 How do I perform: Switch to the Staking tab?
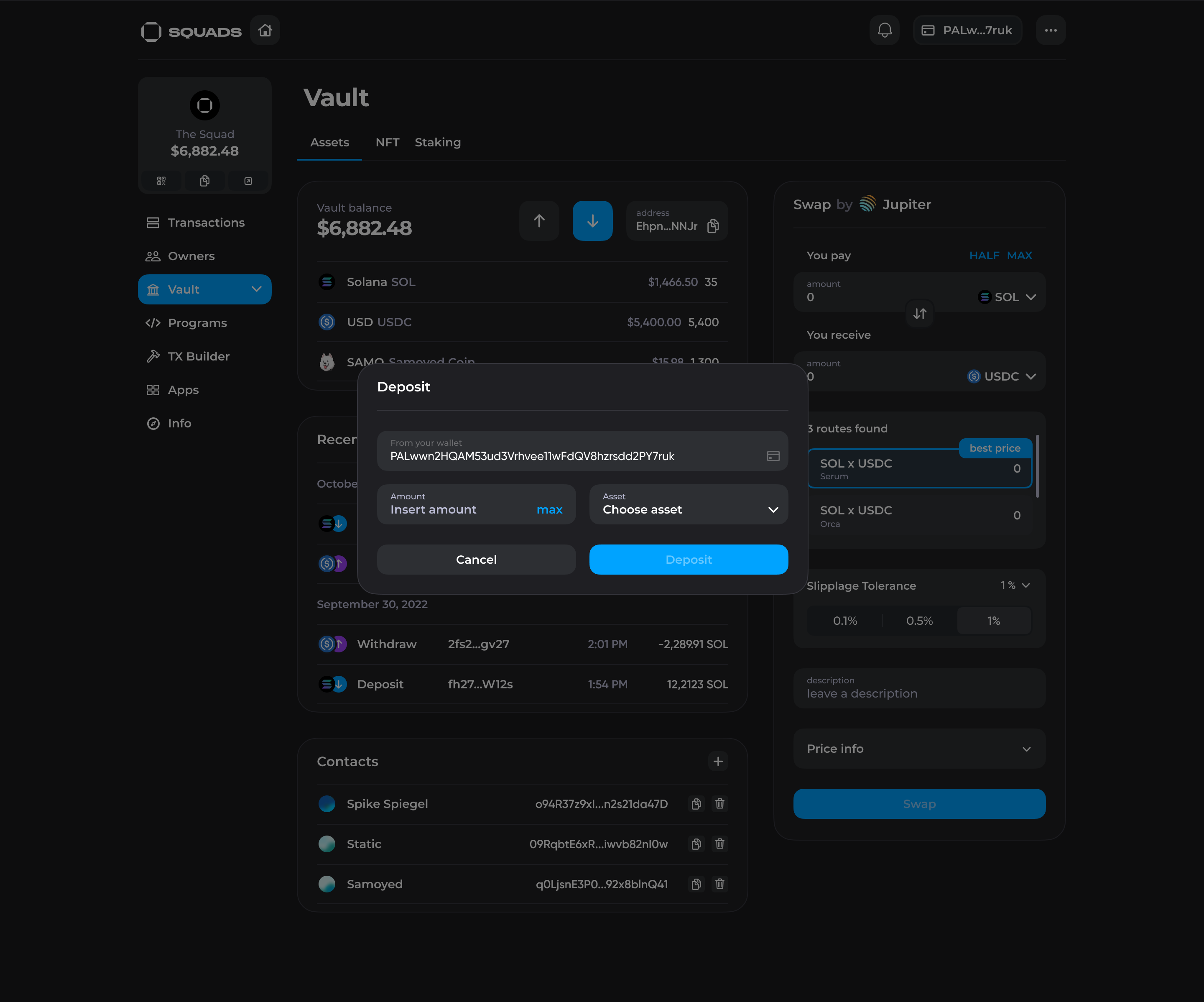[x=437, y=142]
